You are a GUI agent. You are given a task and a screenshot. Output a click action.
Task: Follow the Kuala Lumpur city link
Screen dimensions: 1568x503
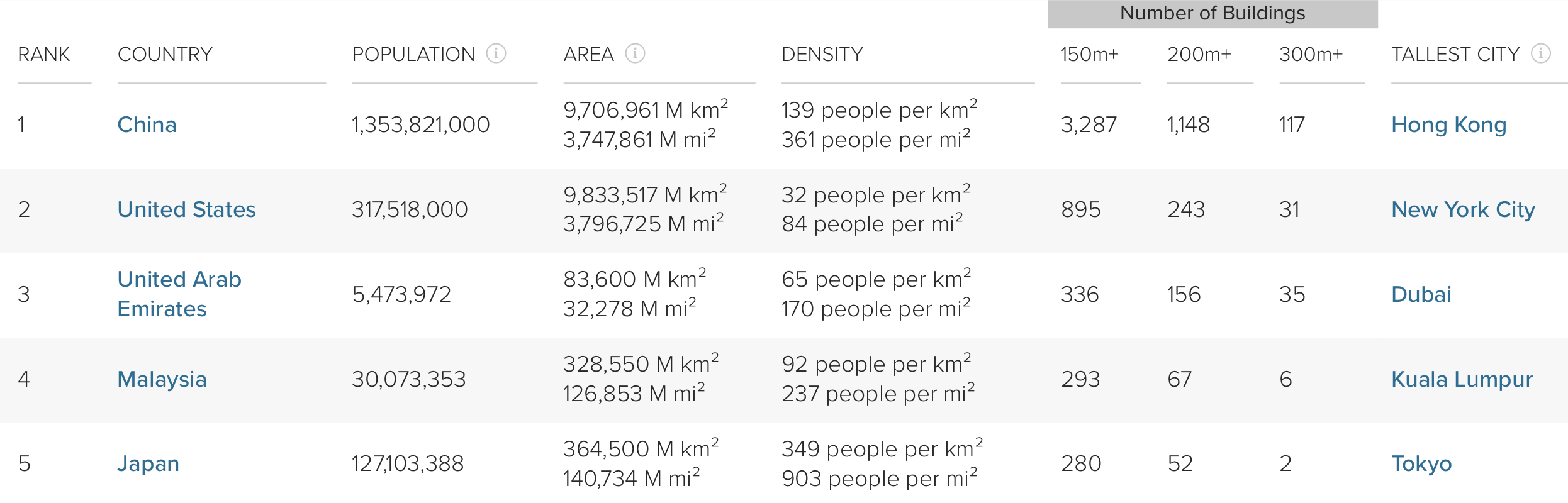pyautogui.click(x=1462, y=379)
